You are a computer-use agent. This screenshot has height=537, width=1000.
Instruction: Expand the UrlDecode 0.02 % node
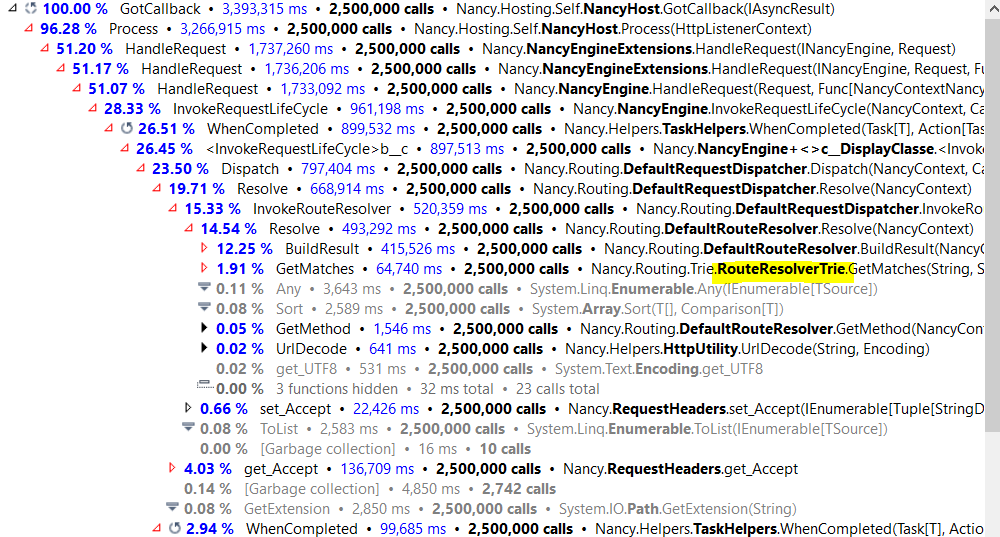204,348
